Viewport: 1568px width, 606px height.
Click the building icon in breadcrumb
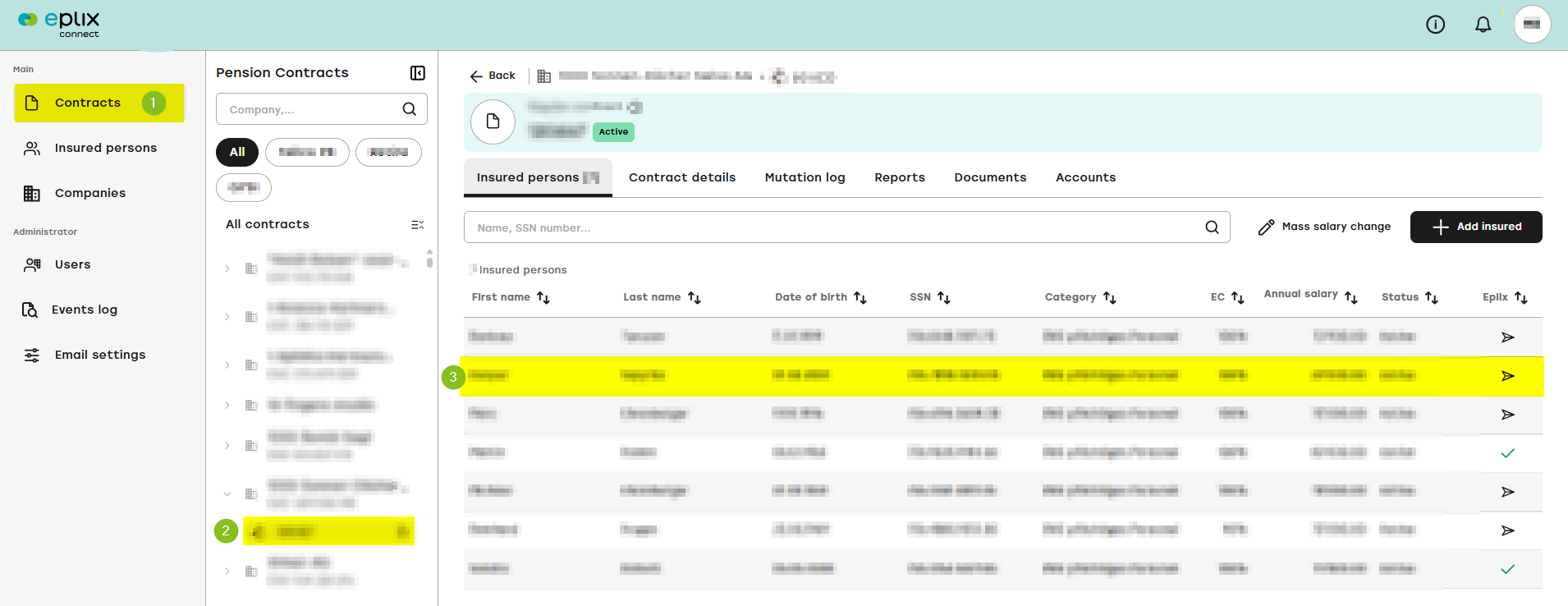click(543, 76)
